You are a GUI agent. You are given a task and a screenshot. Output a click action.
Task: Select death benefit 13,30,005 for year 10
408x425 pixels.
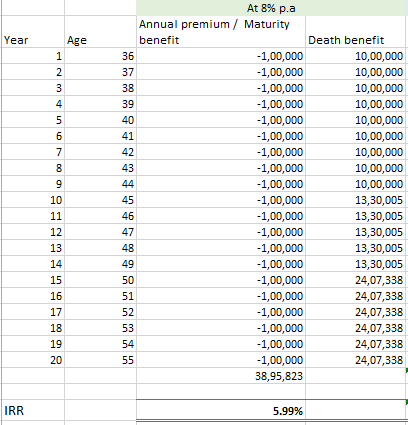(x=355, y=200)
